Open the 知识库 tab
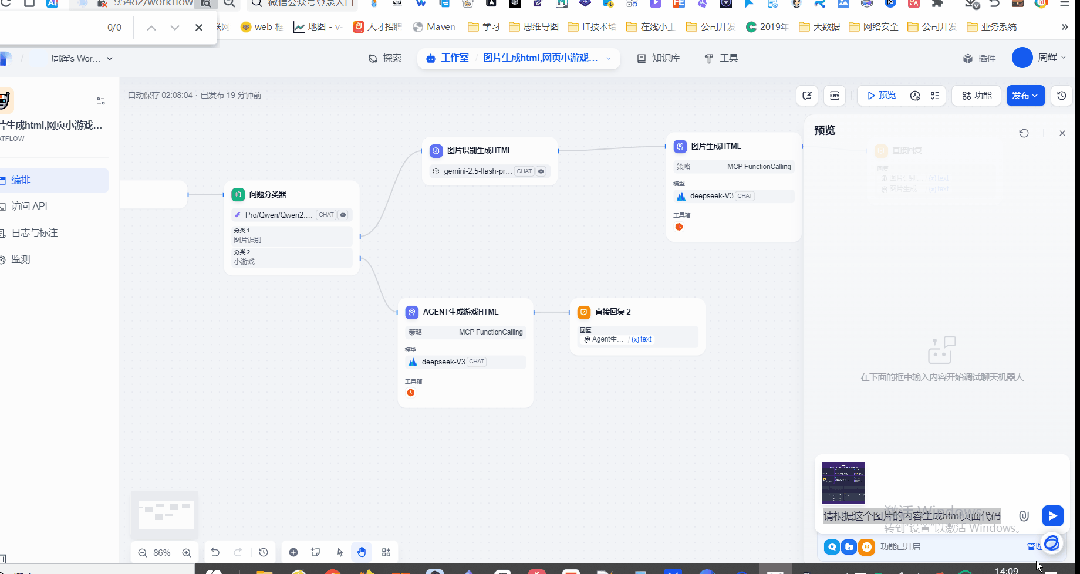 658,59
